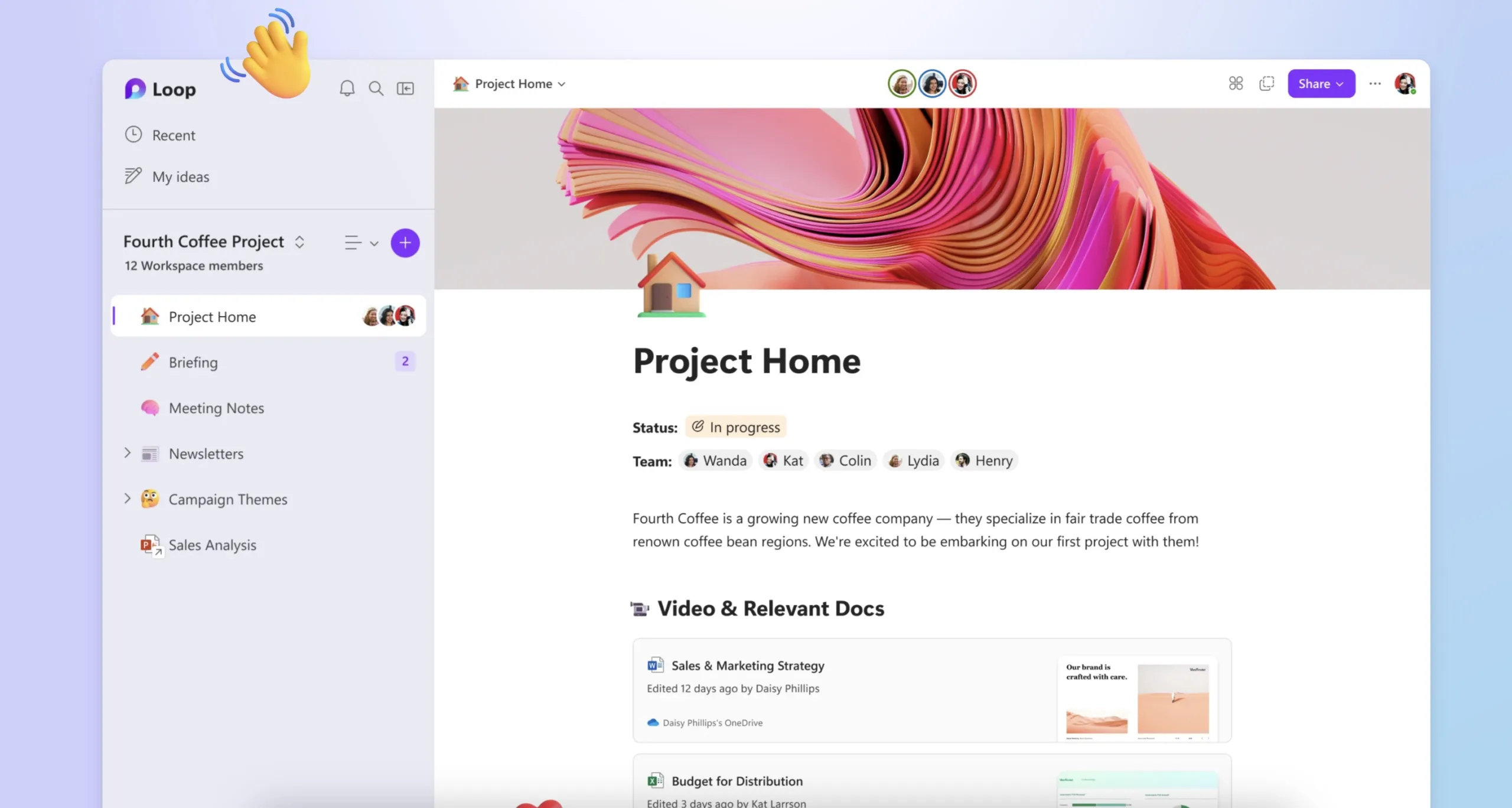This screenshot has width=1512, height=808.
Task: Open the more options ellipsis menu
Action: 1375,83
